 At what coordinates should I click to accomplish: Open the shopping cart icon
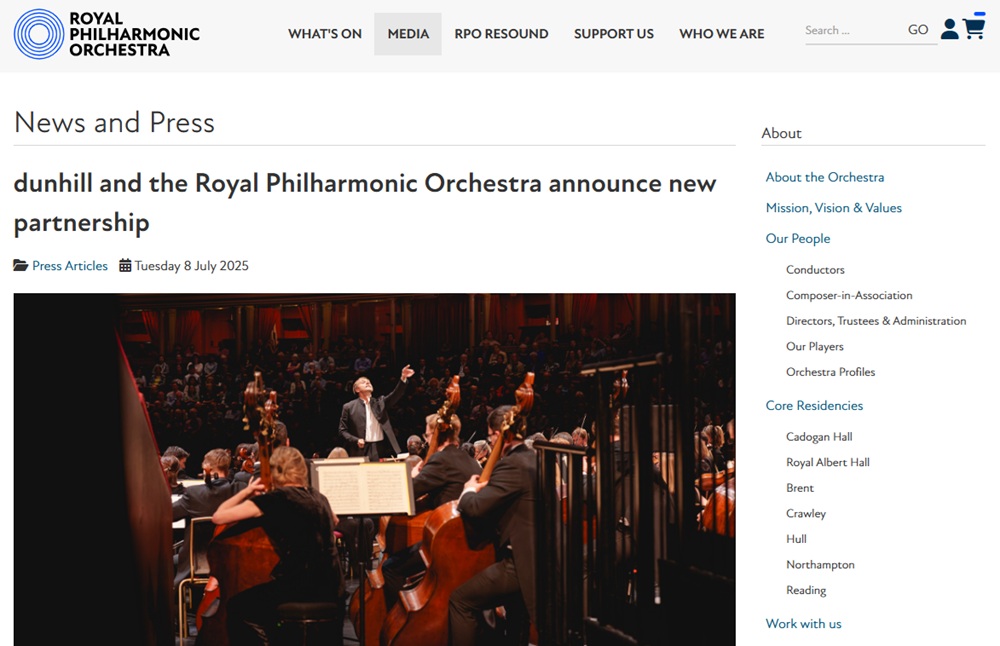974,27
